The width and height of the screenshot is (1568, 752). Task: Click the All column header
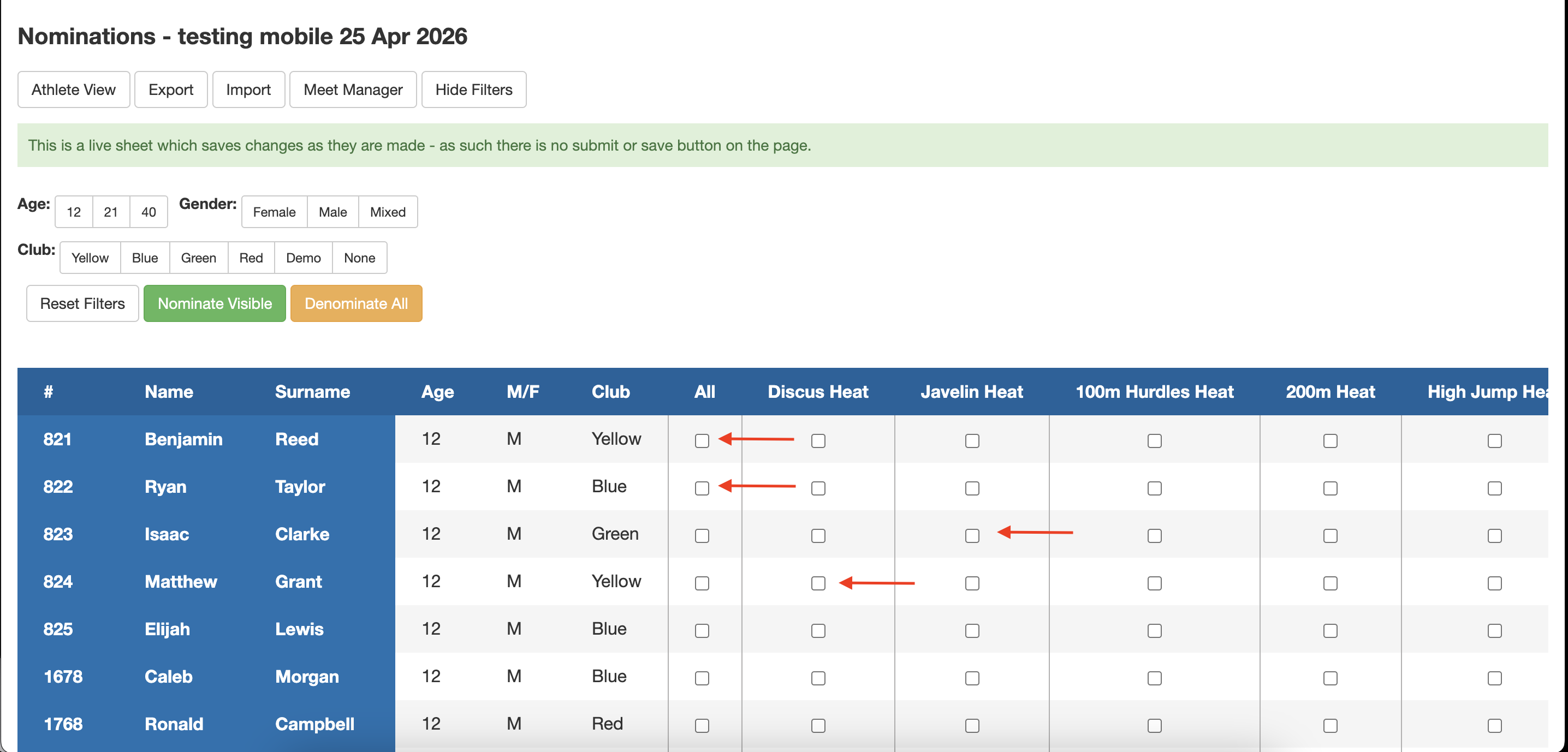tap(705, 392)
